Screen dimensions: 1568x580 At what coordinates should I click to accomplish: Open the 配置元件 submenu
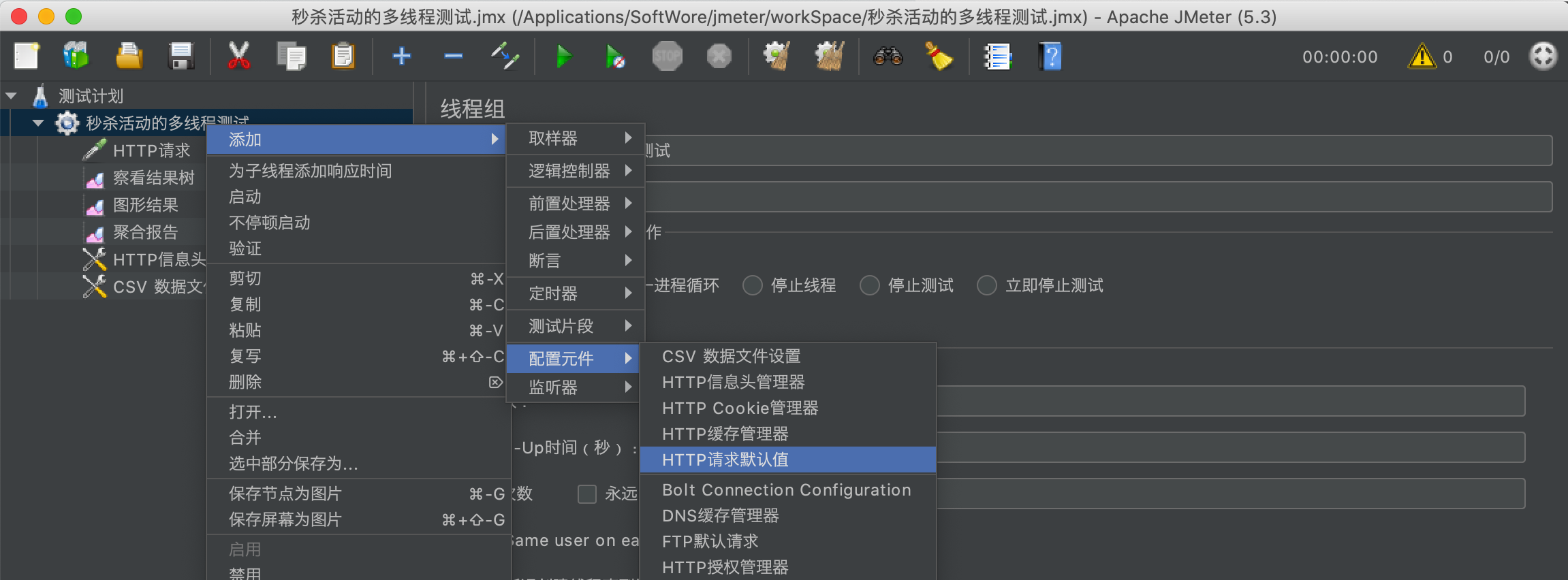coord(574,358)
